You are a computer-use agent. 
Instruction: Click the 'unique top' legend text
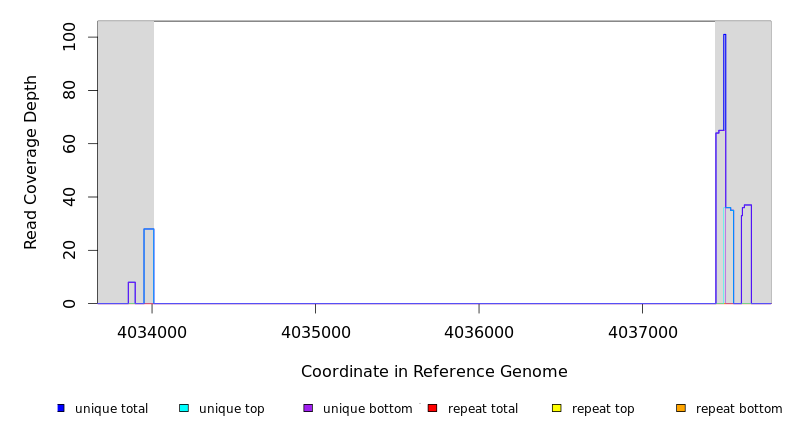(231, 409)
